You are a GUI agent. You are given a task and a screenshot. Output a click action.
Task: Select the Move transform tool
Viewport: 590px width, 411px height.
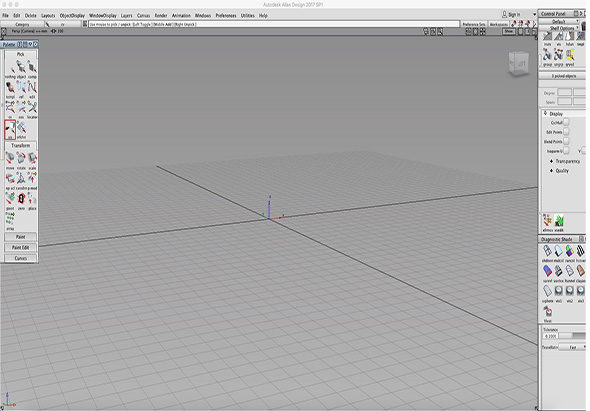[10, 161]
